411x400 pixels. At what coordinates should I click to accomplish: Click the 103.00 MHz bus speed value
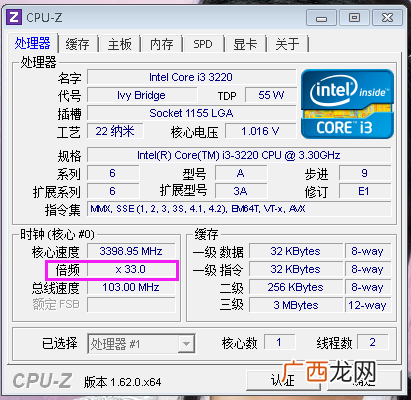[x=131, y=287]
